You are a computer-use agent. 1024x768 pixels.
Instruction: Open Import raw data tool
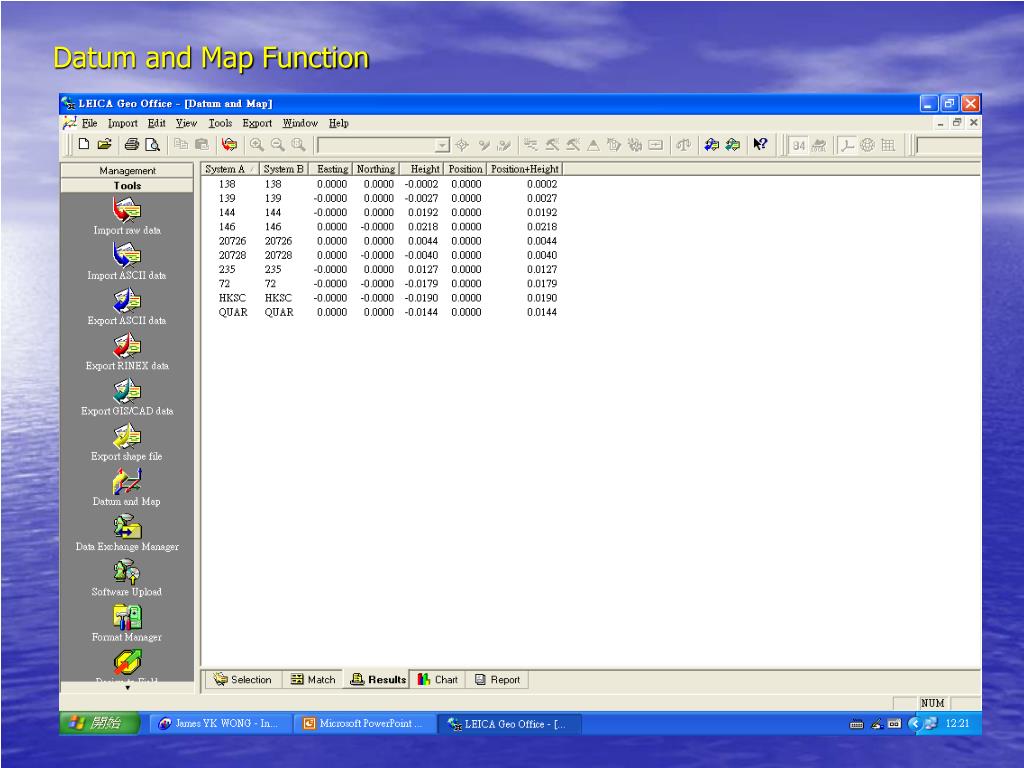pos(127,216)
